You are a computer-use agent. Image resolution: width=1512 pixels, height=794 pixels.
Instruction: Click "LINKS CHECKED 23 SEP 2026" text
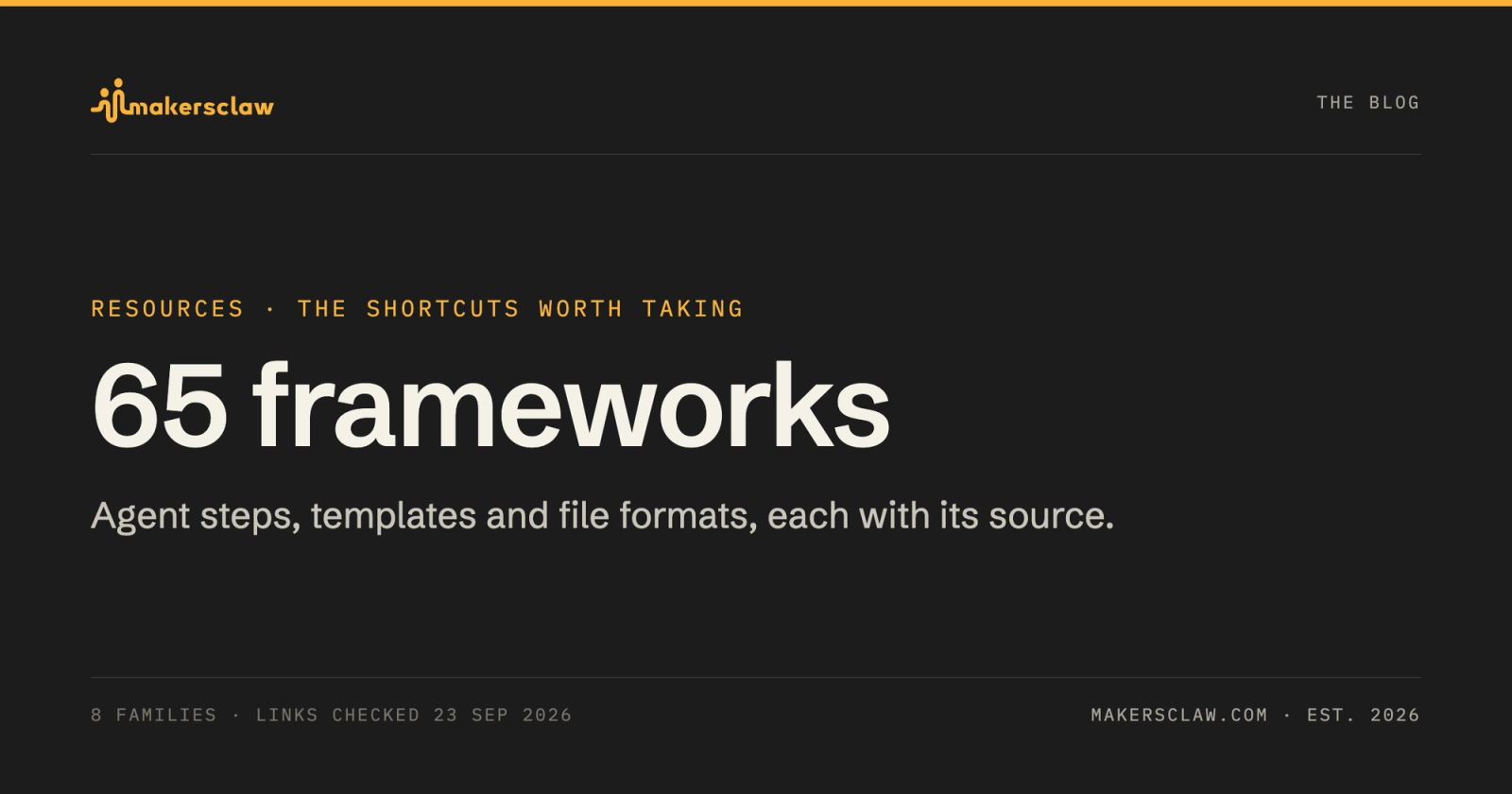click(x=414, y=715)
